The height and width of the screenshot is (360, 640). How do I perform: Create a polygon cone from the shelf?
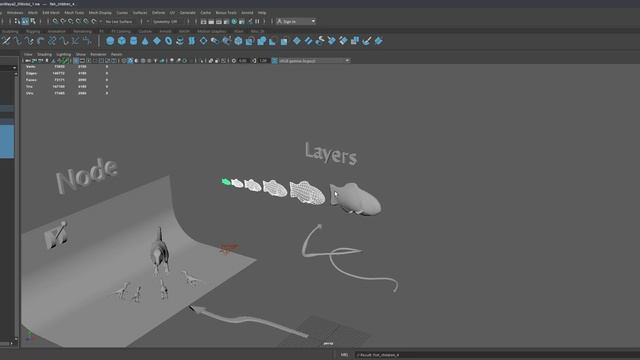[145, 41]
